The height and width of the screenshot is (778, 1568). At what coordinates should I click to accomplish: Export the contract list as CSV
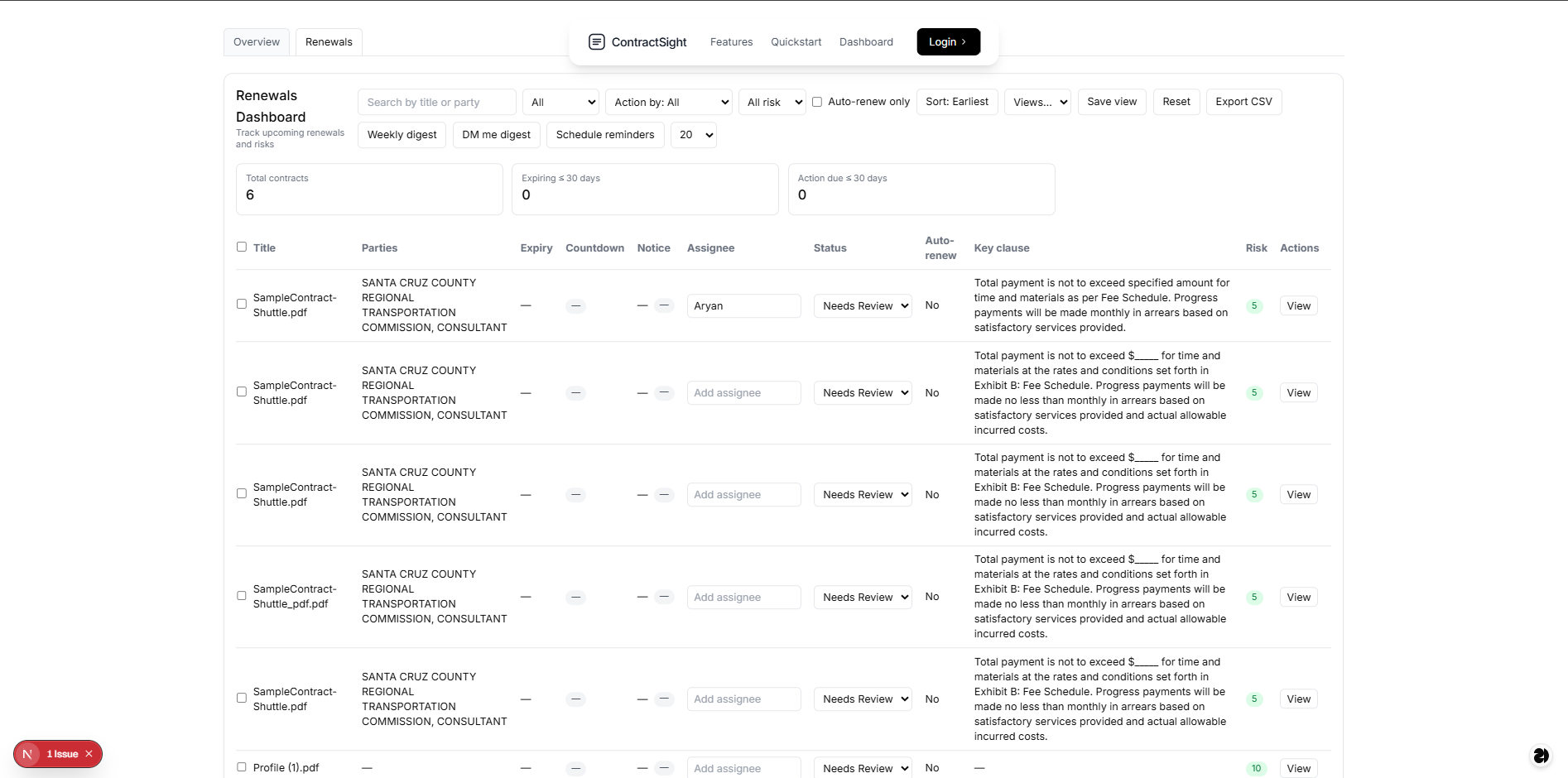1243,101
